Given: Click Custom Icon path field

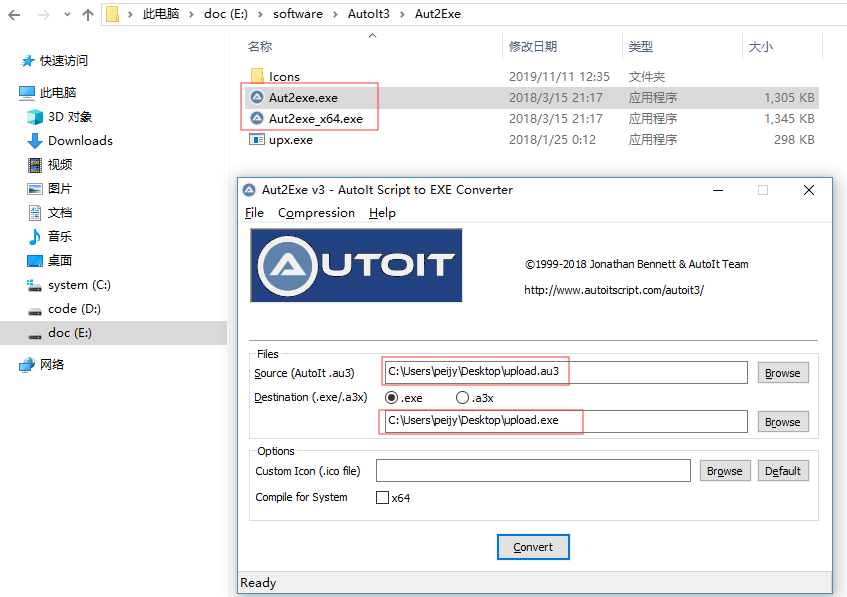Looking at the screenshot, I should point(533,471).
